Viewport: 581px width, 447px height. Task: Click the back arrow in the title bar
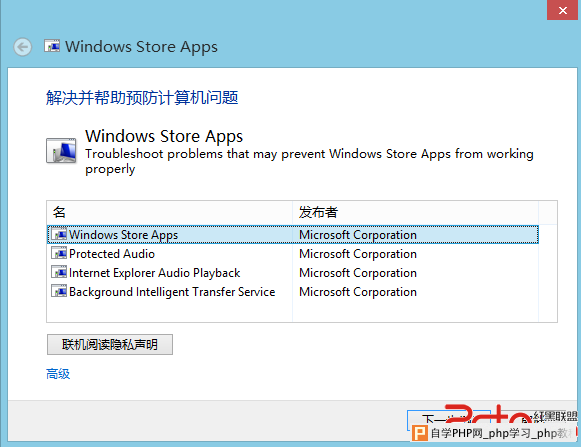pos(23,47)
